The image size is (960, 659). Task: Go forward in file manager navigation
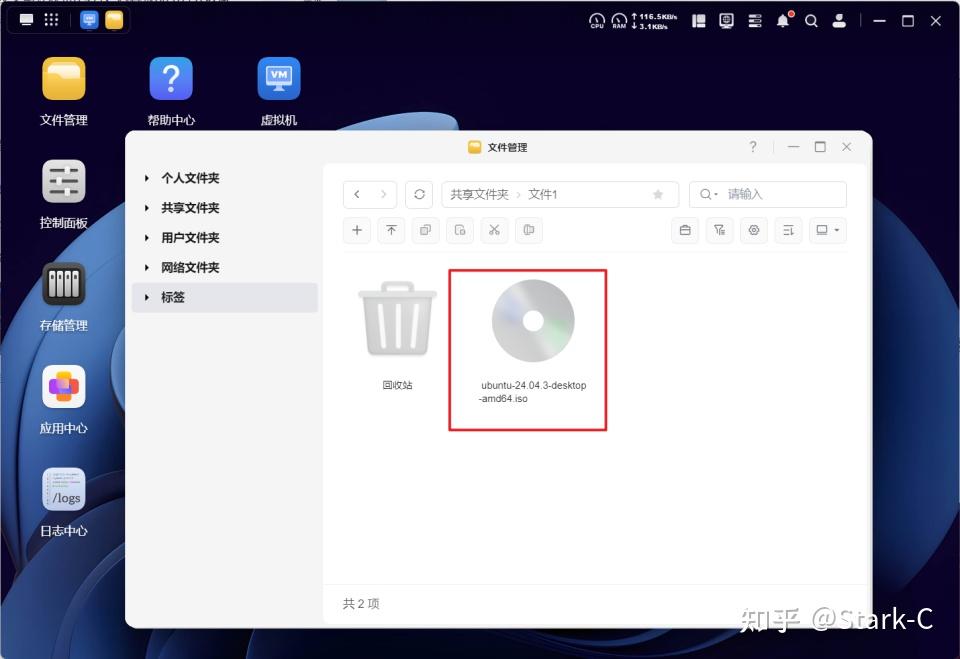pos(384,195)
